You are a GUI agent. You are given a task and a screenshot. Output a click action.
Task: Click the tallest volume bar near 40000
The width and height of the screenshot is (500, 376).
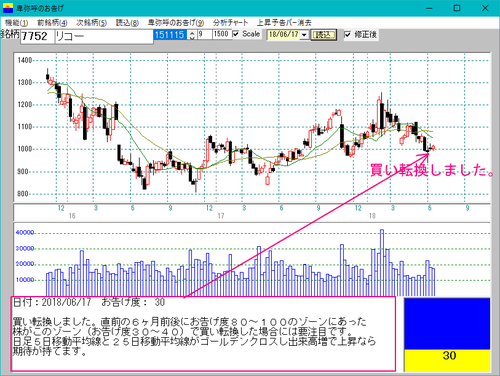(x=382, y=263)
